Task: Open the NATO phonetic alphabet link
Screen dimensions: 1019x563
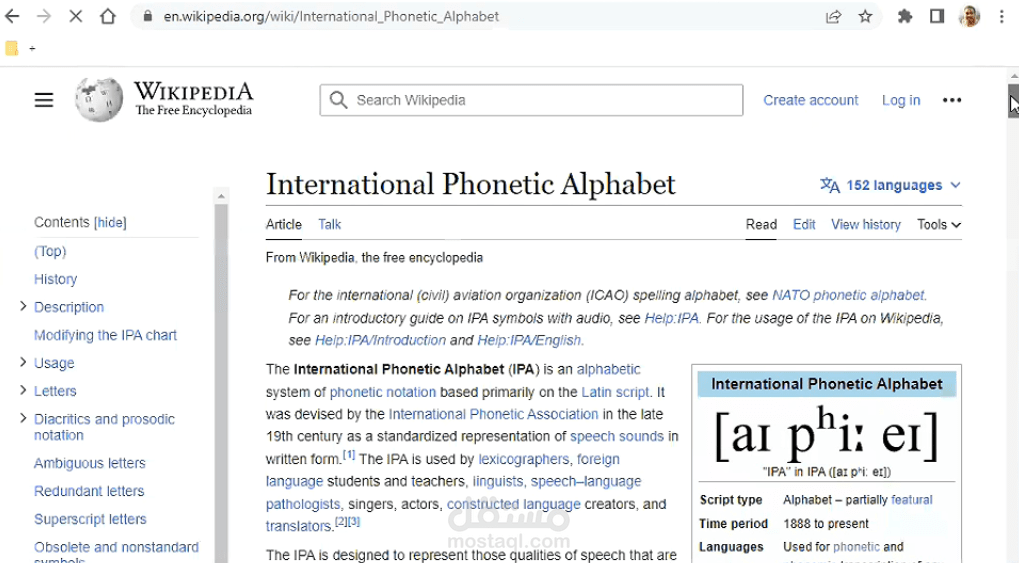Action: pyautogui.click(x=847, y=295)
